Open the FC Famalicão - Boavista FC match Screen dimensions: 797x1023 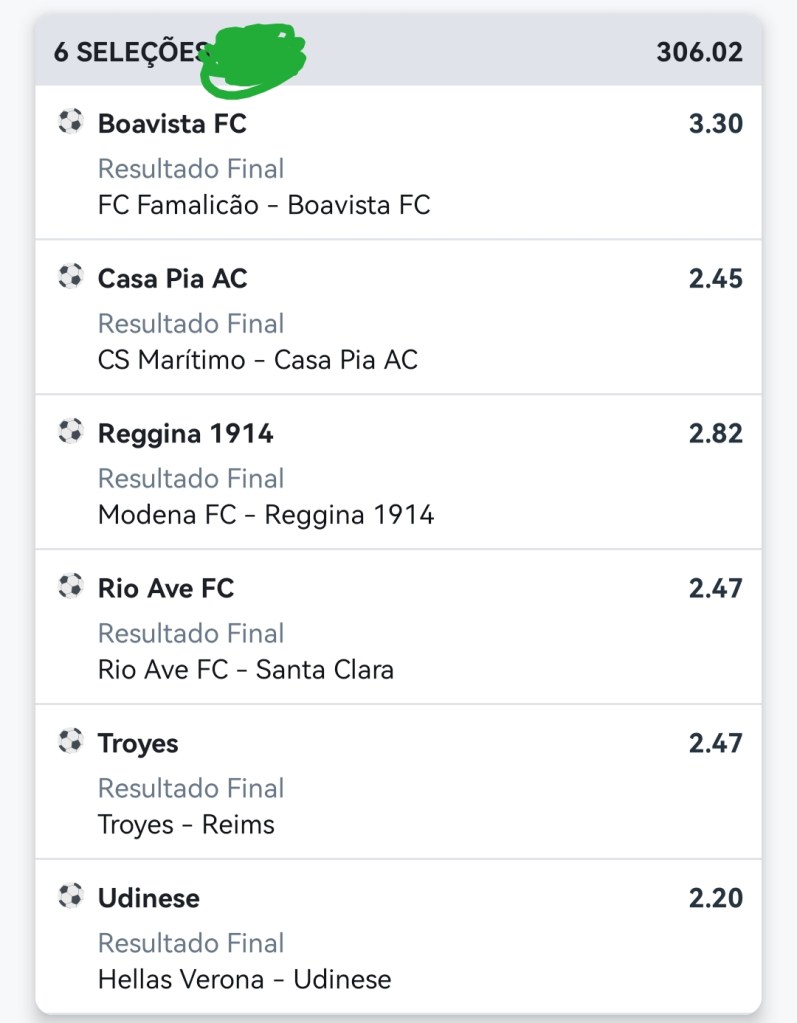tap(264, 205)
